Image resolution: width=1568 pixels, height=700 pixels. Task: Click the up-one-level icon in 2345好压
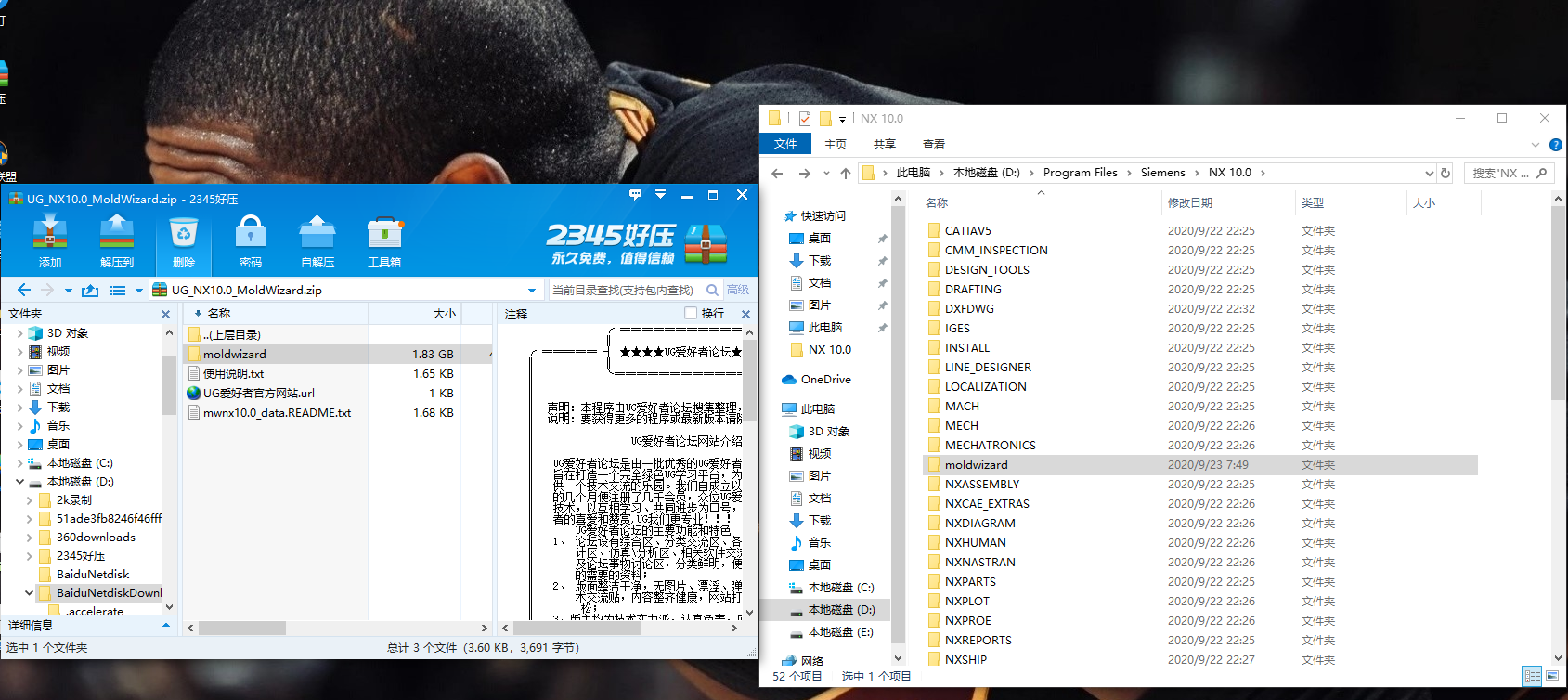[x=90, y=290]
